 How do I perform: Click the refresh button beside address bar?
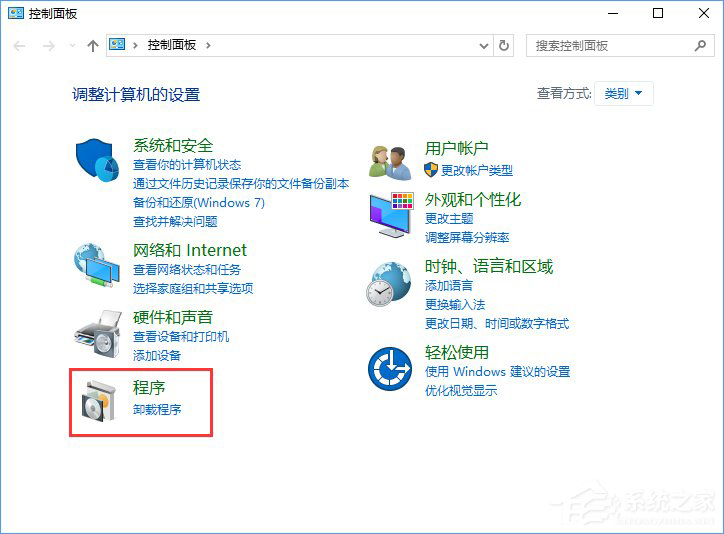coord(504,45)
